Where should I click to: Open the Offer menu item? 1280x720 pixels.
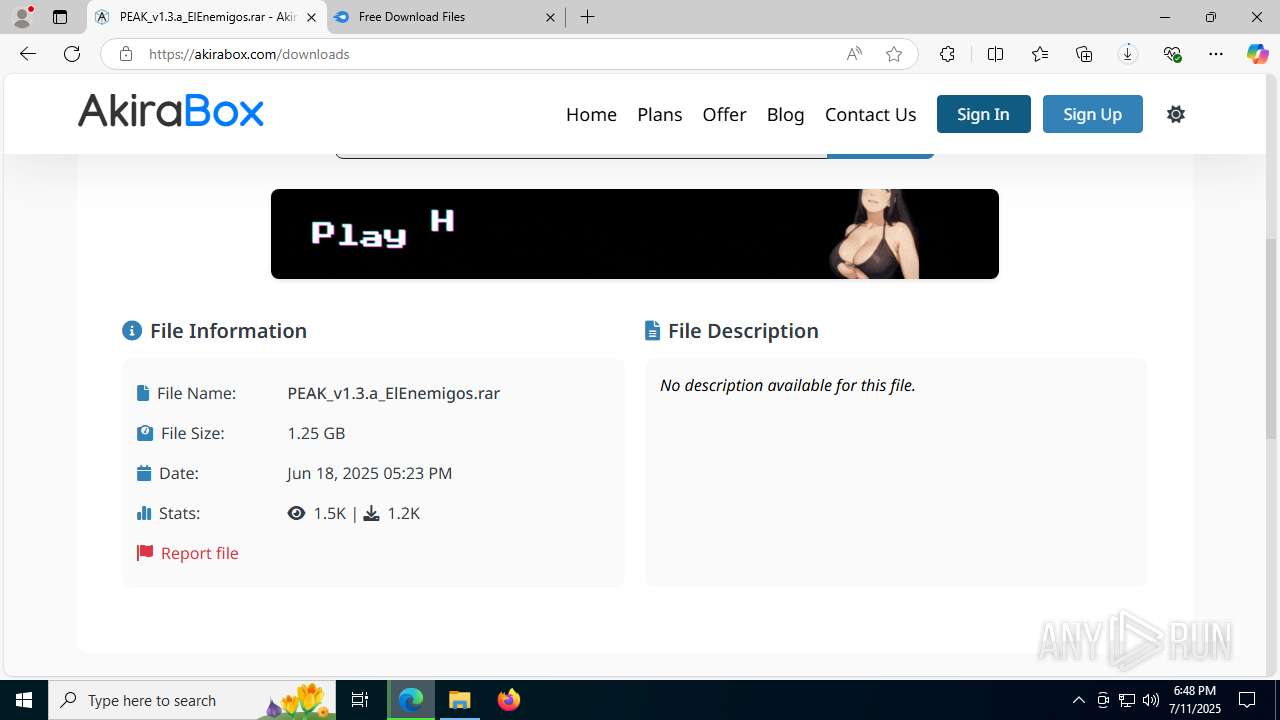pos(724,114)
